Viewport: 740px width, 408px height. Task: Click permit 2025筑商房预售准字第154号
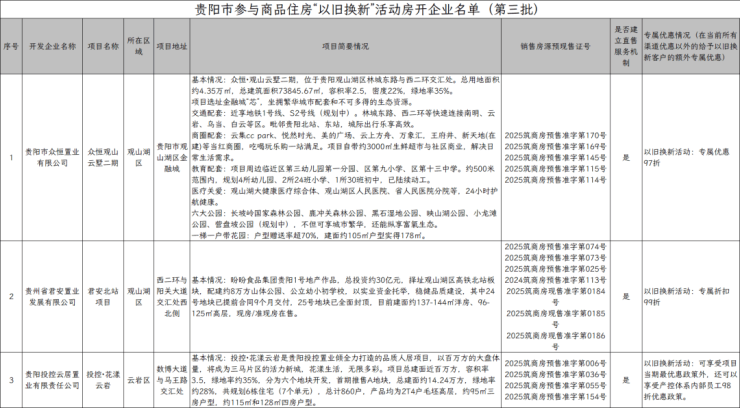pyautogui.click(x=555, y=397)
